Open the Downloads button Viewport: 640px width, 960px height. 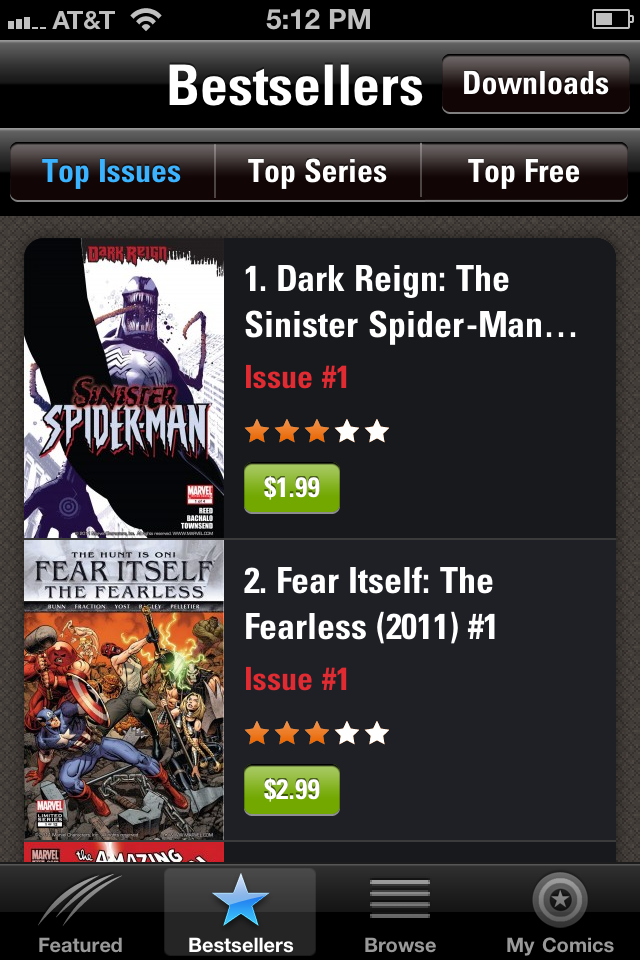(x=536, y=84)
